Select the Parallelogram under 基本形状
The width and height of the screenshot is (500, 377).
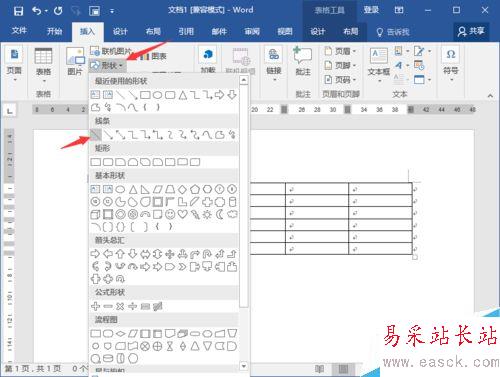[157, 189]
